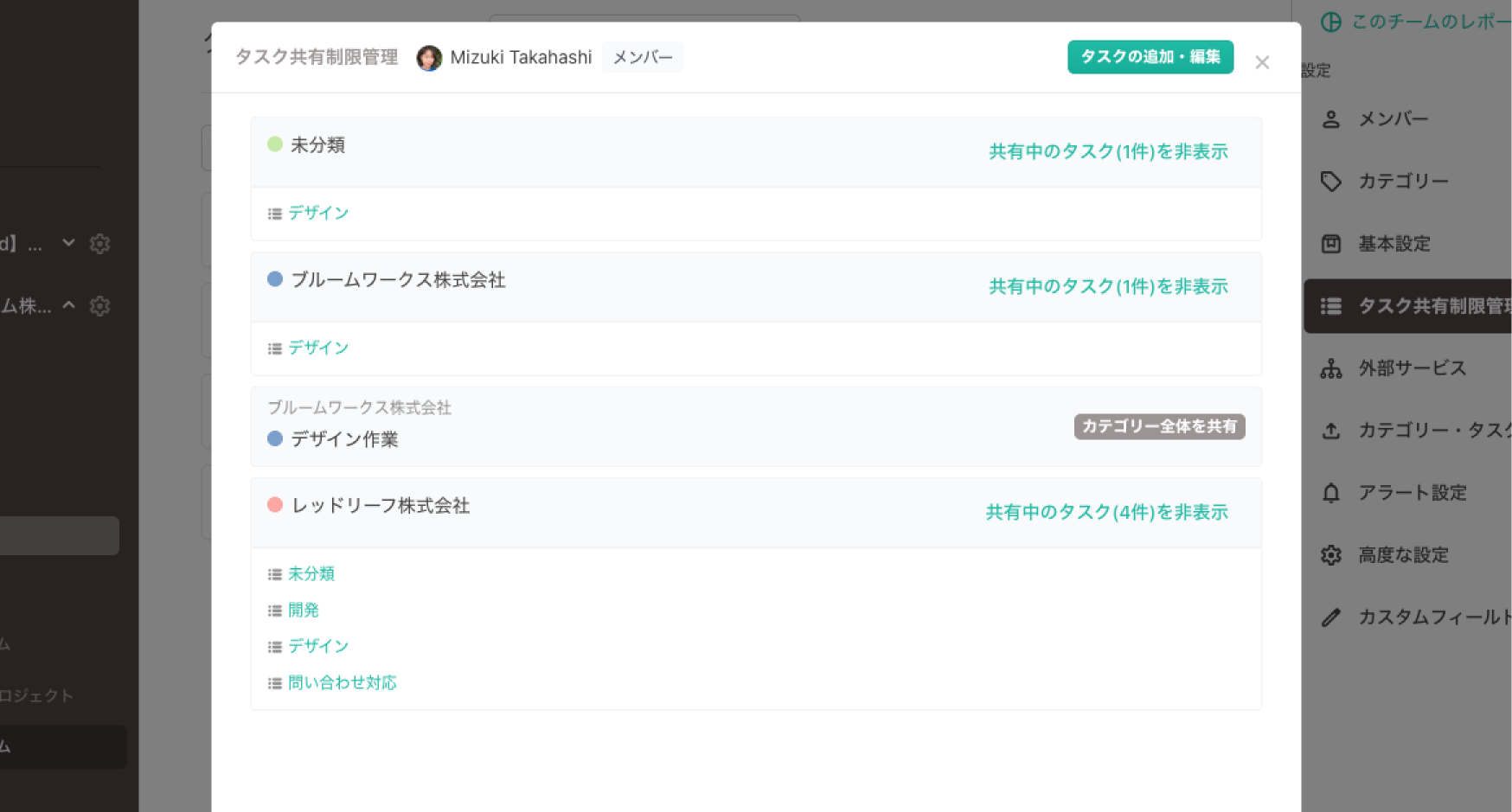The width and height of the screenshot is (1512, 812).
Task: Click Mizuki Takahashi's avatar picture
Action: click(429, 58)
